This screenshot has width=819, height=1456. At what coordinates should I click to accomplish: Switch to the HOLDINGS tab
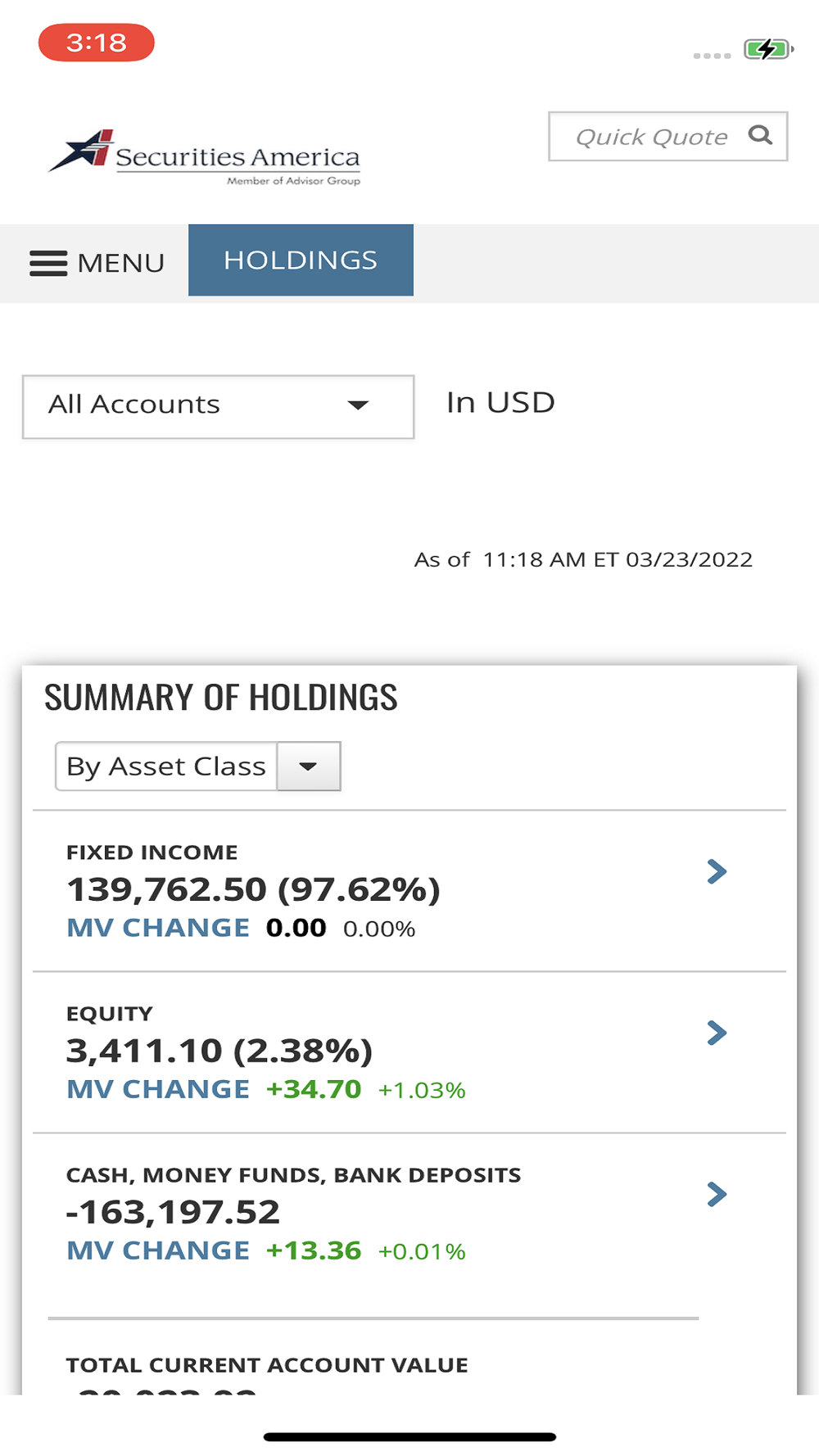coord(301,260)
